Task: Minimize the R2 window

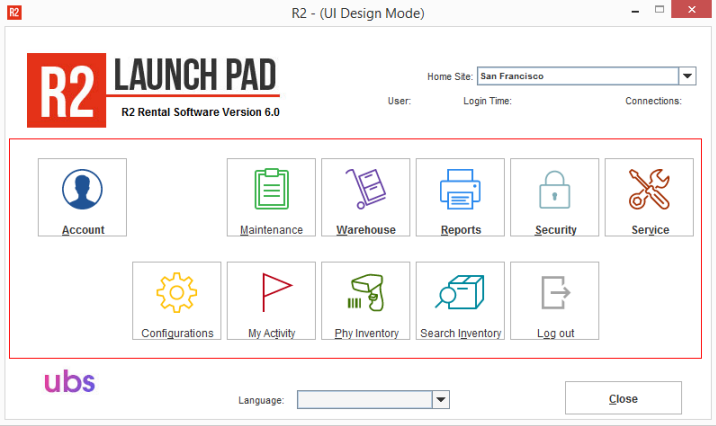Action: pos(635,10)
